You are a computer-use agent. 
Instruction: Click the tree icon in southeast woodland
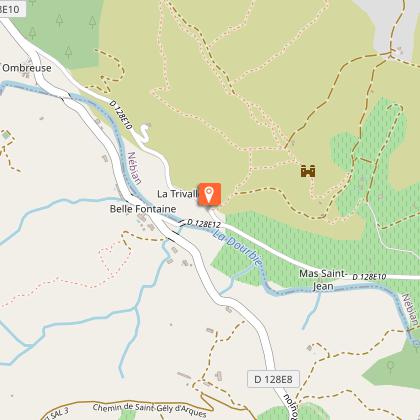(390, 367)
